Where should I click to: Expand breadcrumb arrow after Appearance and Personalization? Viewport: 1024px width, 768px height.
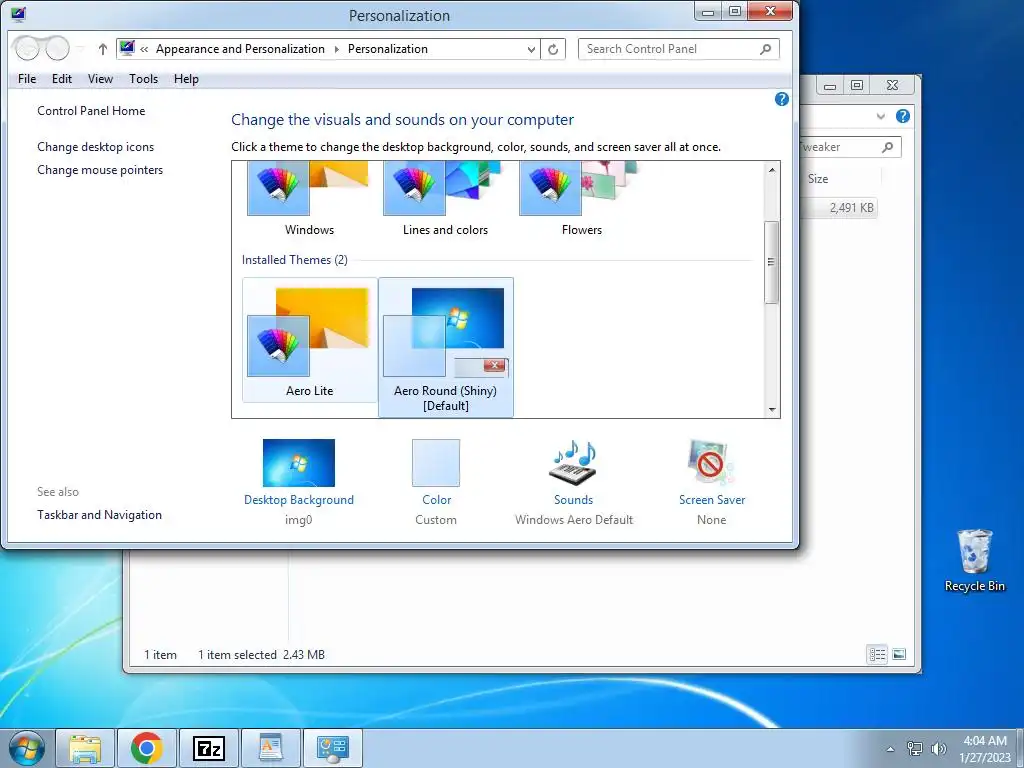click(336, 49)
